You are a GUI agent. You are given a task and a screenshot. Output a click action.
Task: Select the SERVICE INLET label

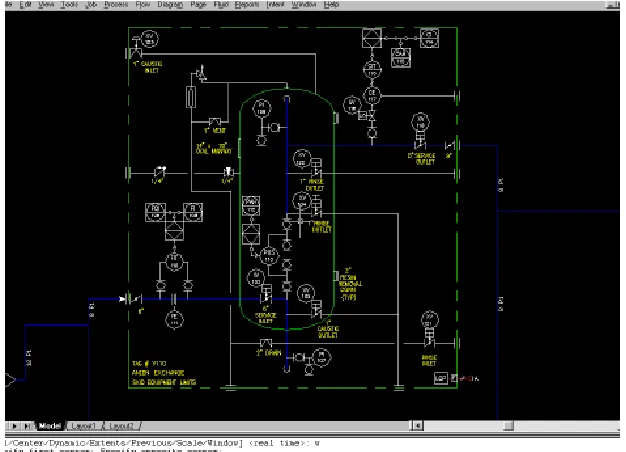click(265, 315)
